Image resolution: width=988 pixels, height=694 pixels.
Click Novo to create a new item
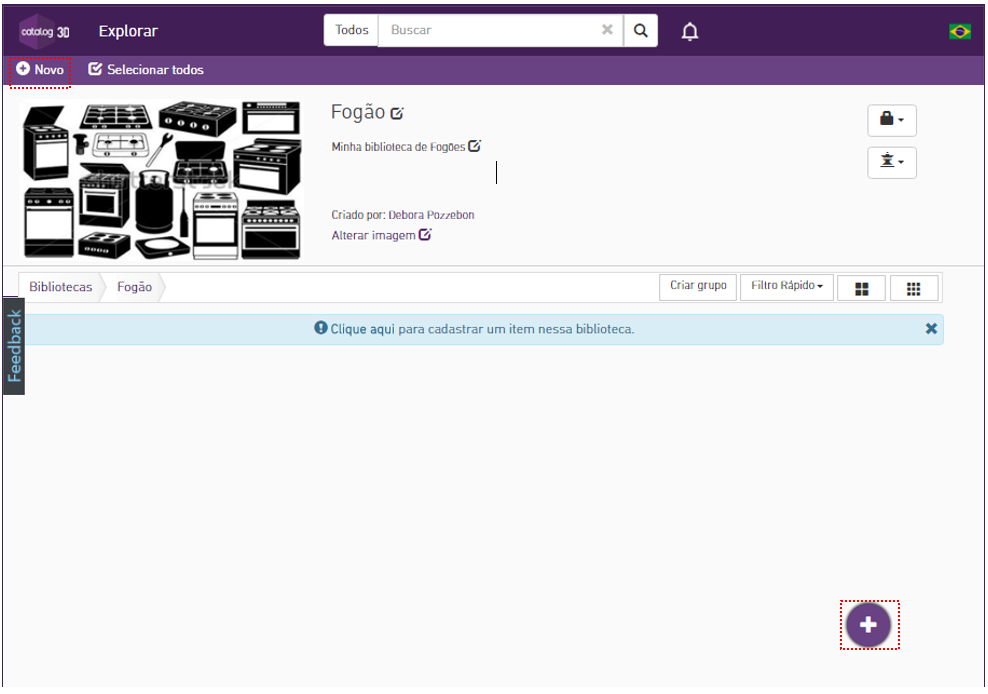(40, 69)
